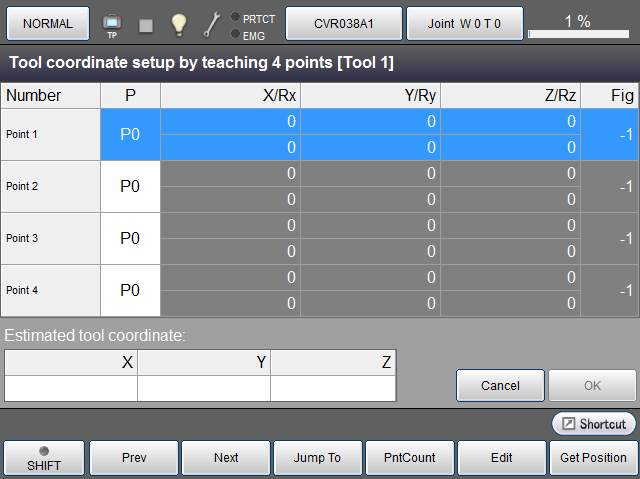Go to Next point
This screenshot has height=479, width=640.
226,458
